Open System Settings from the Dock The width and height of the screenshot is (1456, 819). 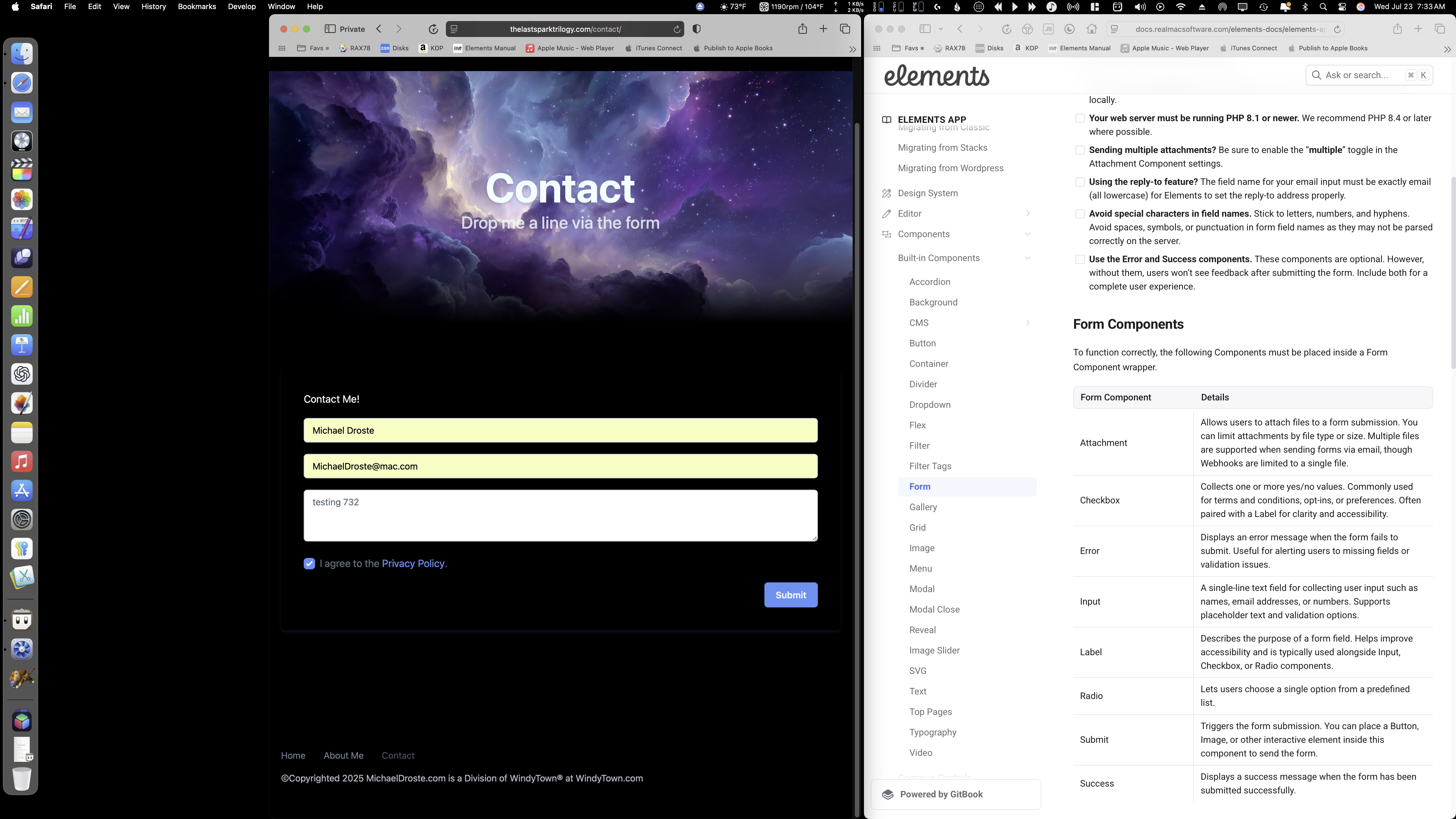point(22,520)
